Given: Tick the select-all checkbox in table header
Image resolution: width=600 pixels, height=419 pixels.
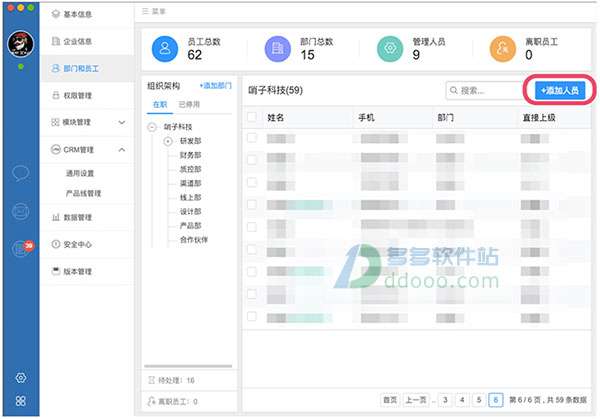Looking at the screenshot, I should pos(252,117).
